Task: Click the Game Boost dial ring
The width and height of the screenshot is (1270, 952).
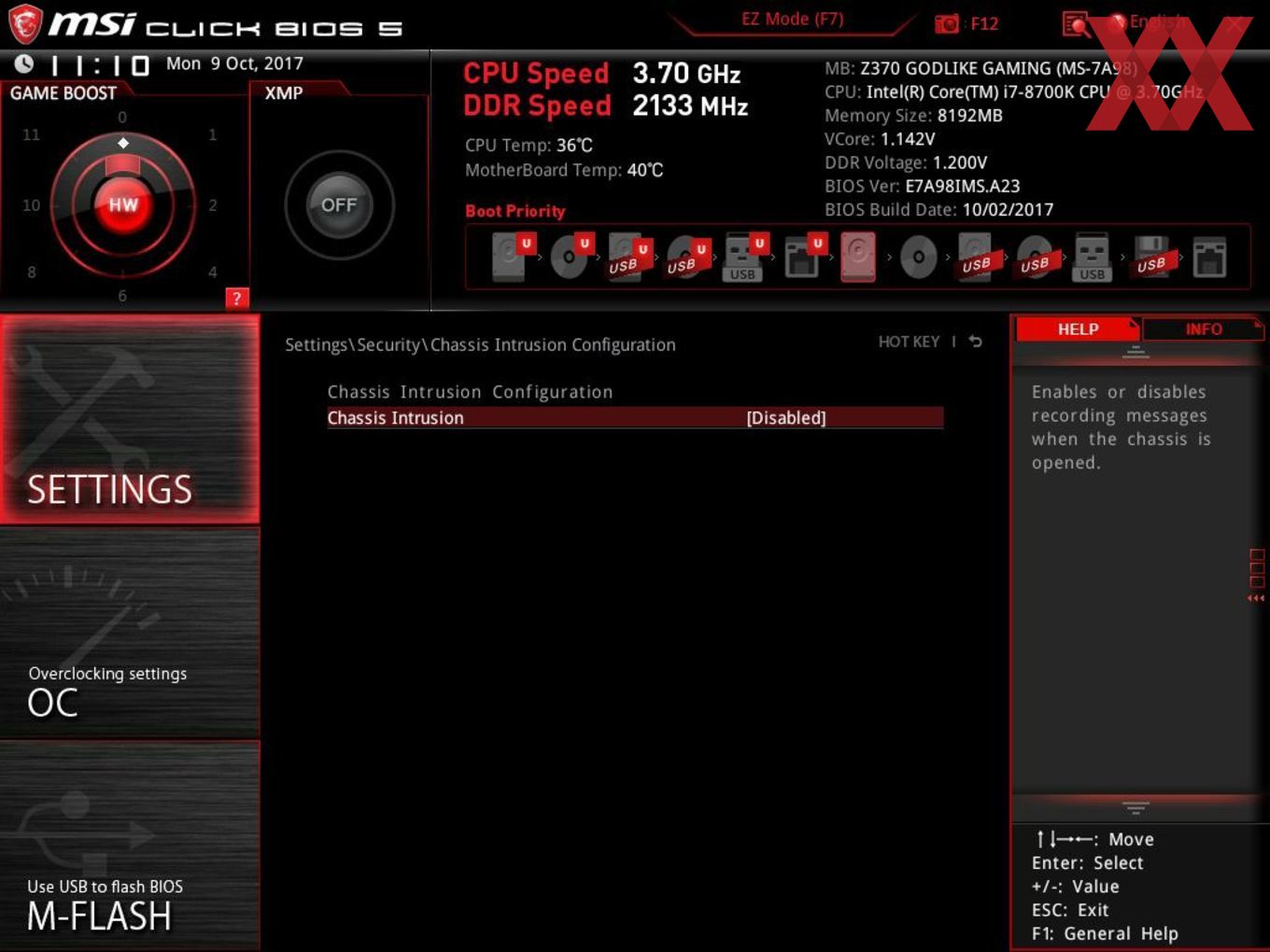Action: coord(122,205)
